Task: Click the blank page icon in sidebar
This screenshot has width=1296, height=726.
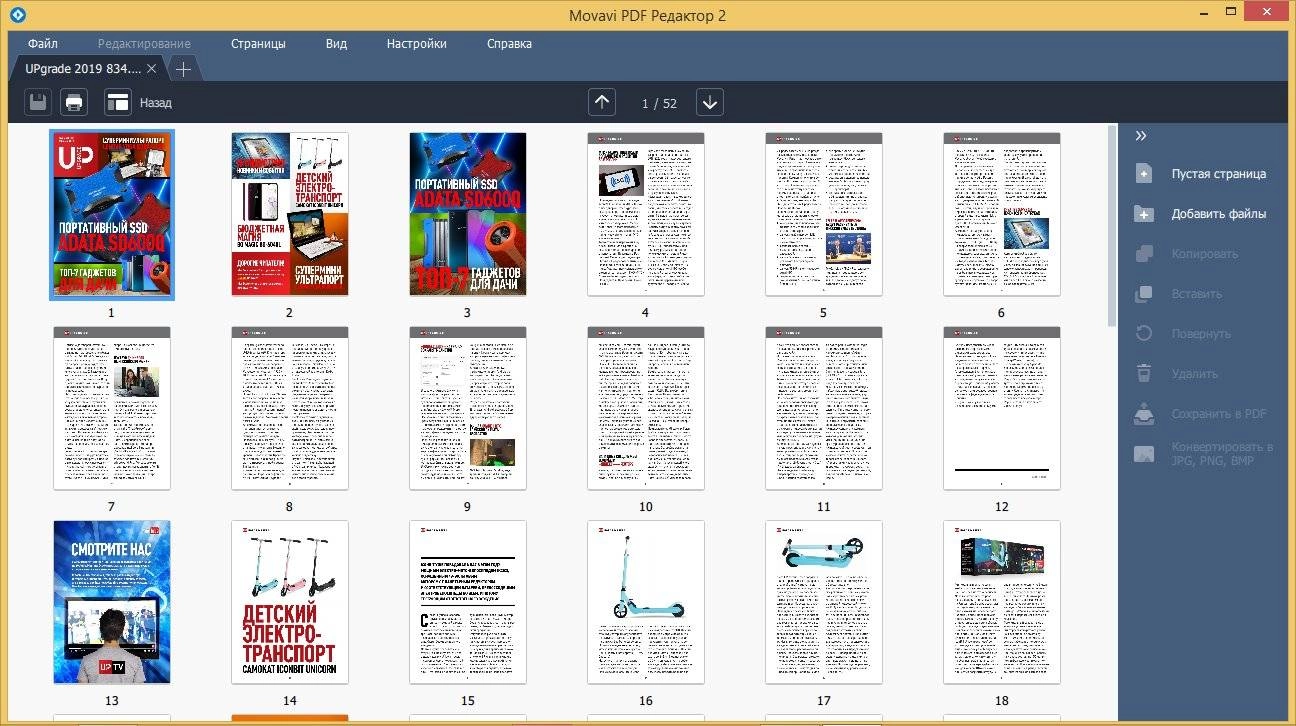Action: pyautogui.click(x=1144, y=173)
